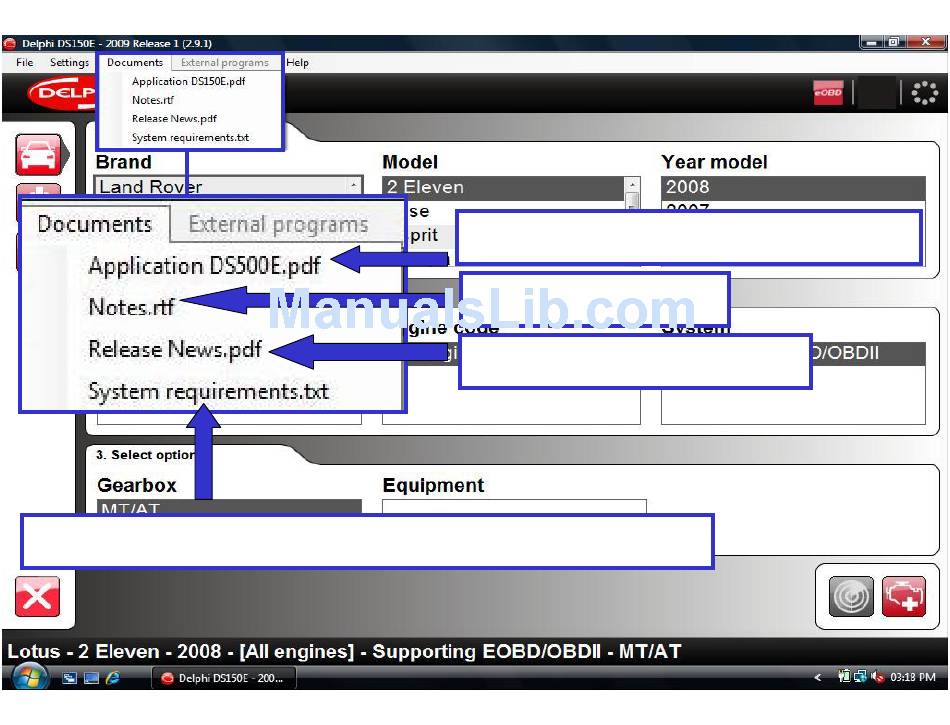Viewport: 950px width, 725px height.
Task: Click the empty Equipment list box
Action: coord(514,506)
